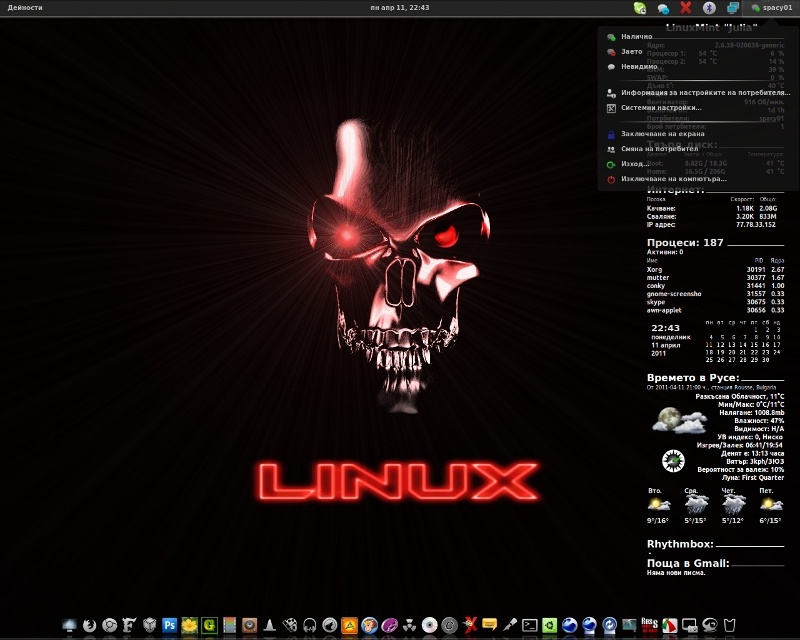Click the round gray wolf icon in dock
Viewport: 800px width, 640px height.
pos(330,625)
